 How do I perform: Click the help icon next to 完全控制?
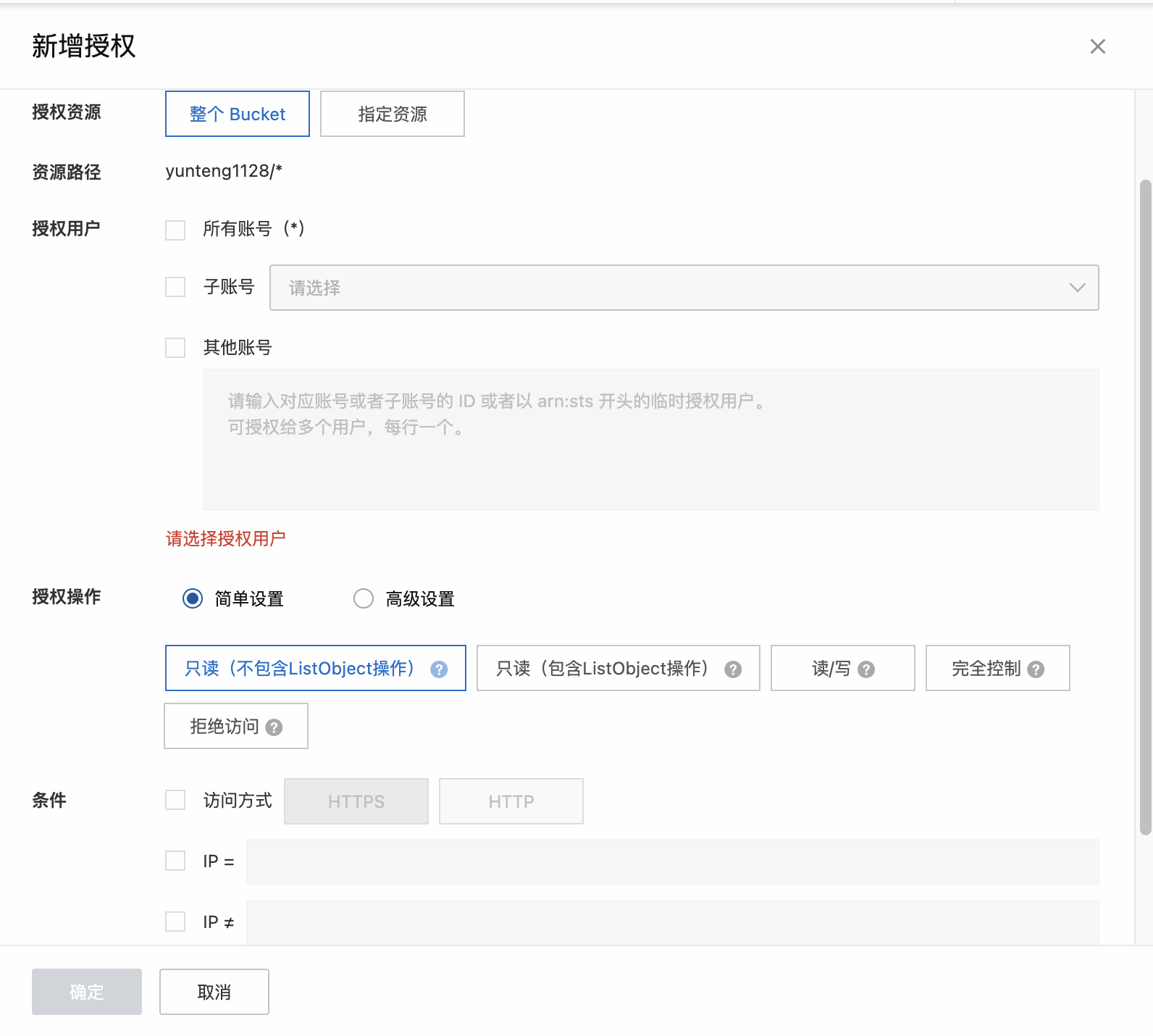(1036, 669)
